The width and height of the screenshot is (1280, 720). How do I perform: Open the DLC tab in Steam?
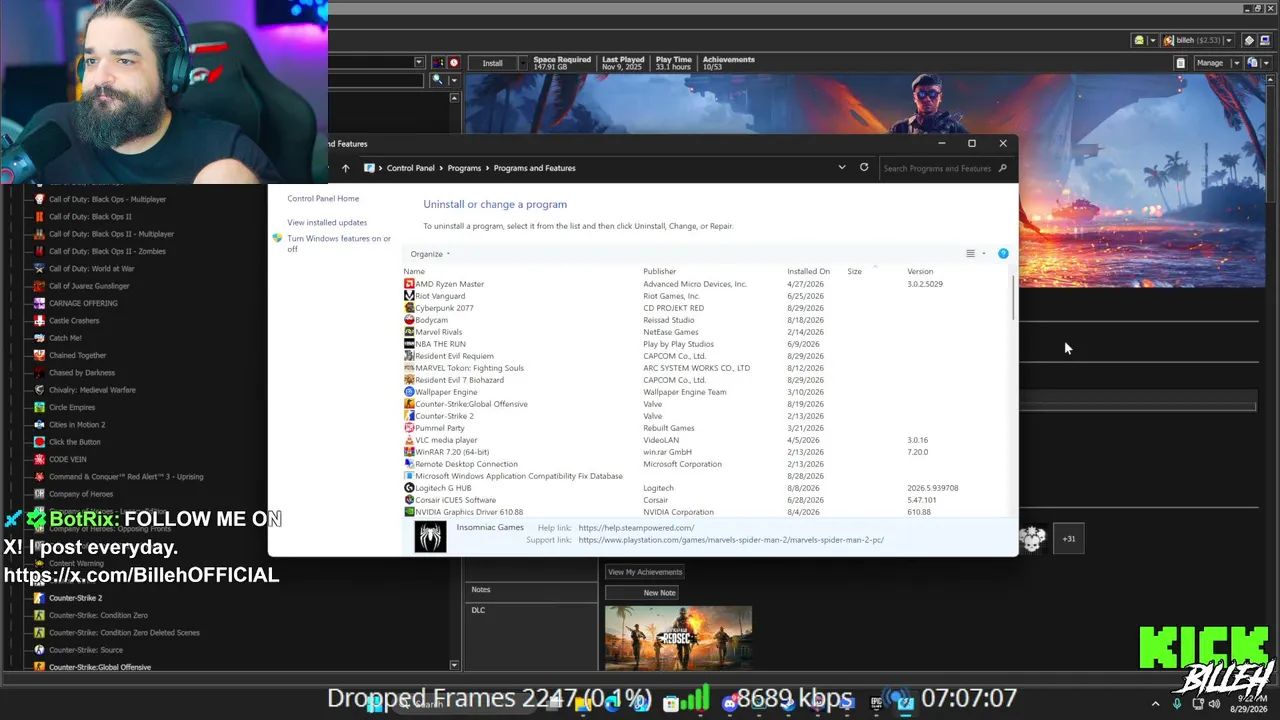[478, 610]
